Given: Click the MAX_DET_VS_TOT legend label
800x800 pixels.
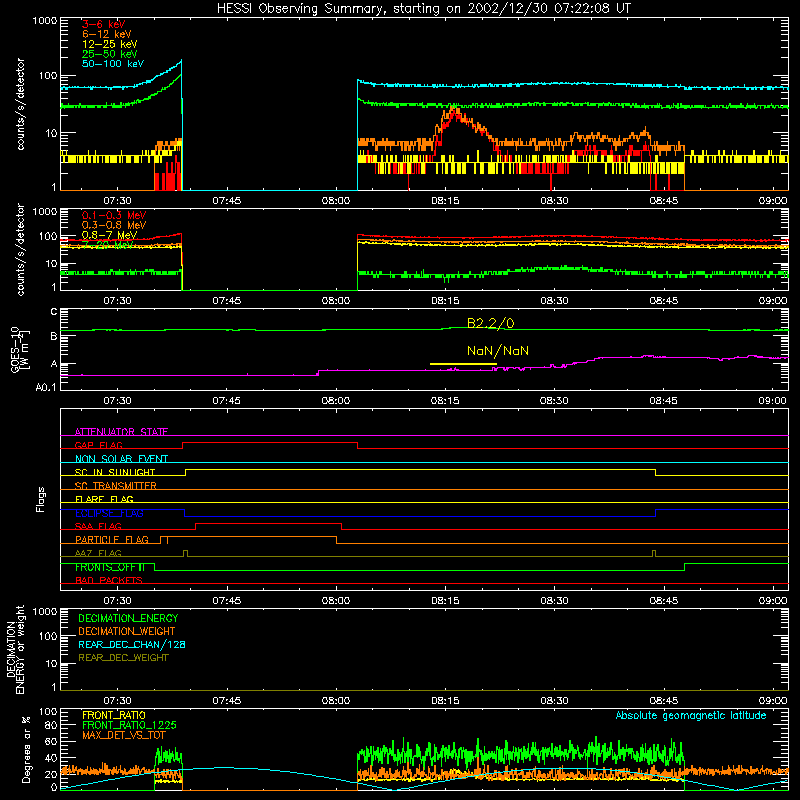Looking at the screenshot, I should click(x=123, y=735).
